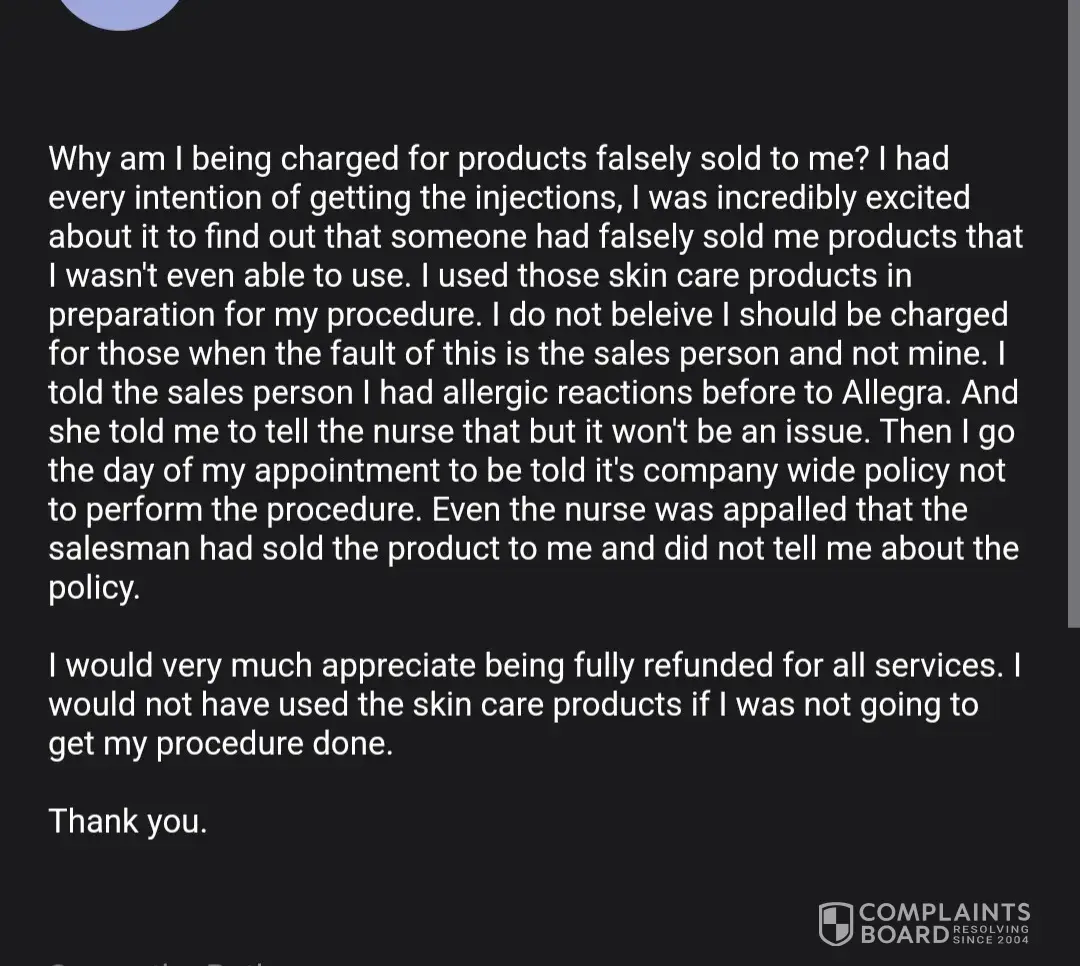Viewport: 1080px width, 966px height.
Task: Click the 'Resolving Since 2004' tagline
Action: pos(991,934)
